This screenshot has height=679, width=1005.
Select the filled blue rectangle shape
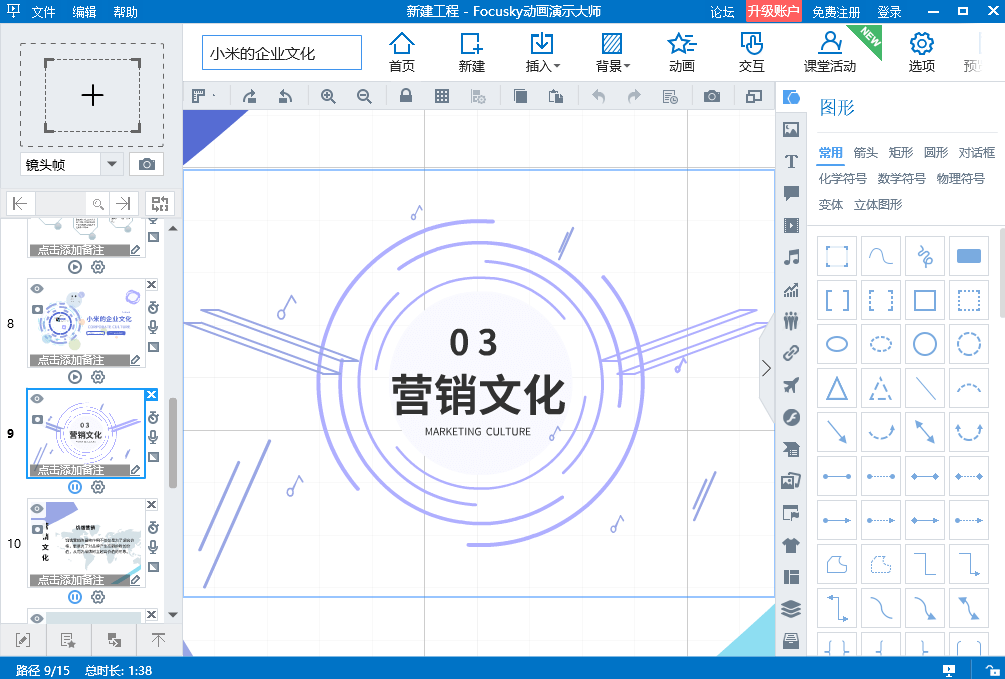pos(968,256)
